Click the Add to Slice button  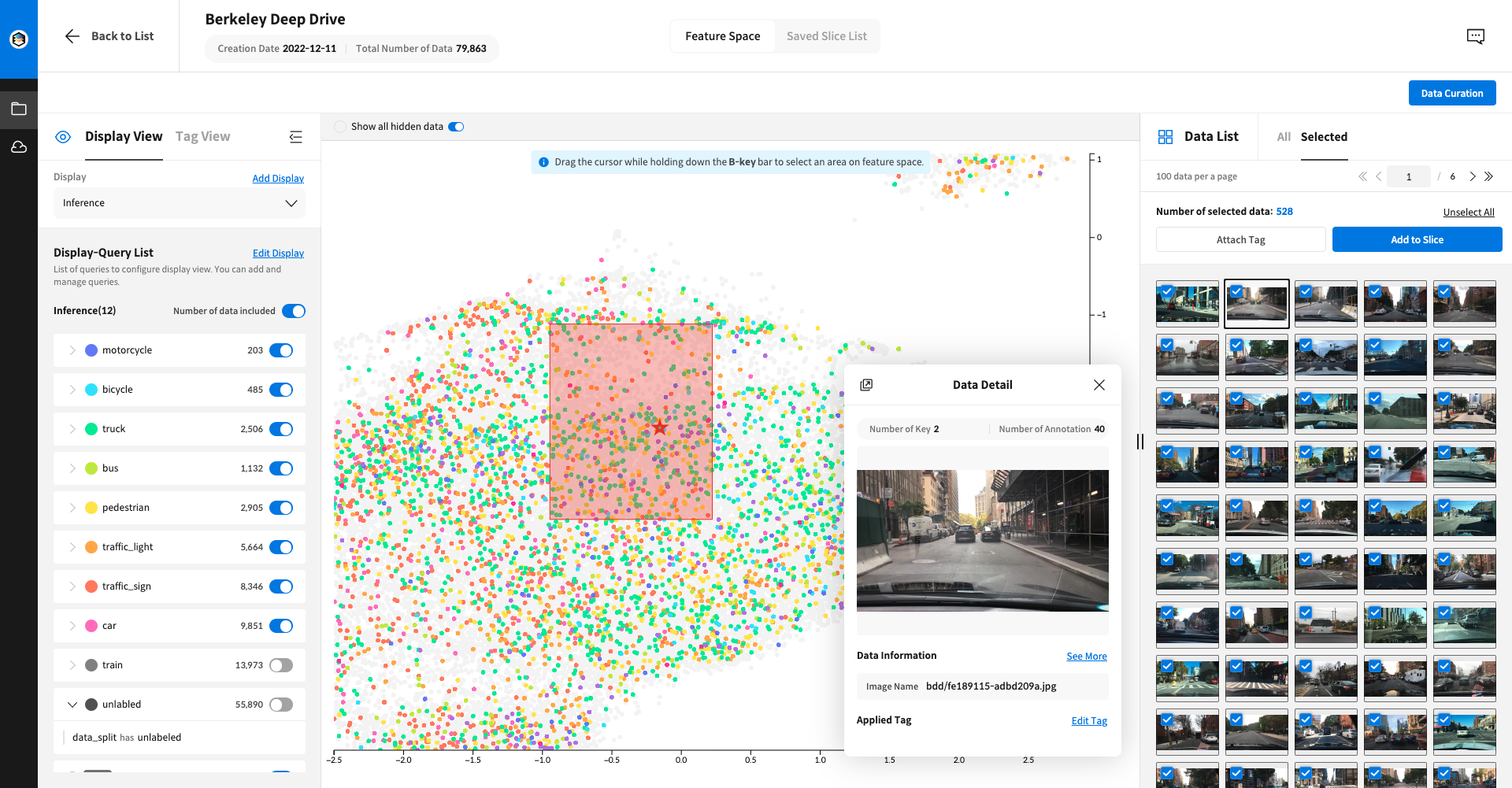(x=1417, y=240)
